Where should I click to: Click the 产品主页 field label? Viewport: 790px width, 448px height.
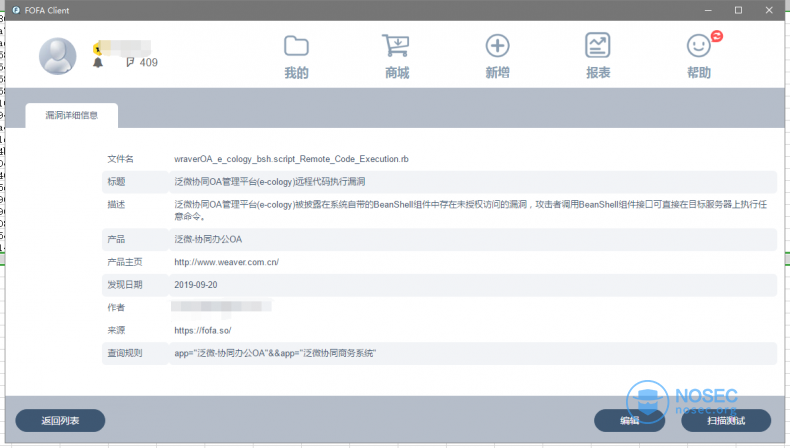(x=124, y=262)
